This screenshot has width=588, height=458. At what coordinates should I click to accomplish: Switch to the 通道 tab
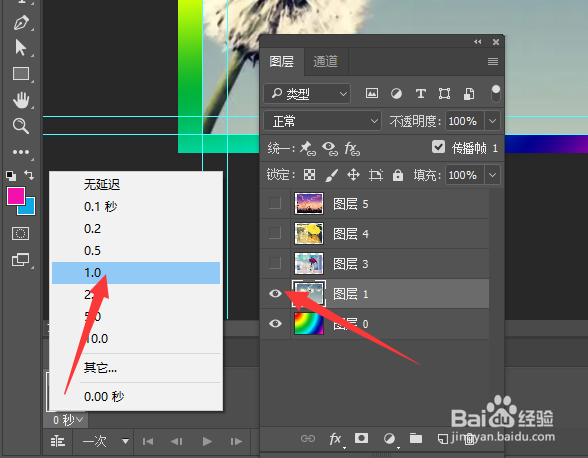[325, 62]
